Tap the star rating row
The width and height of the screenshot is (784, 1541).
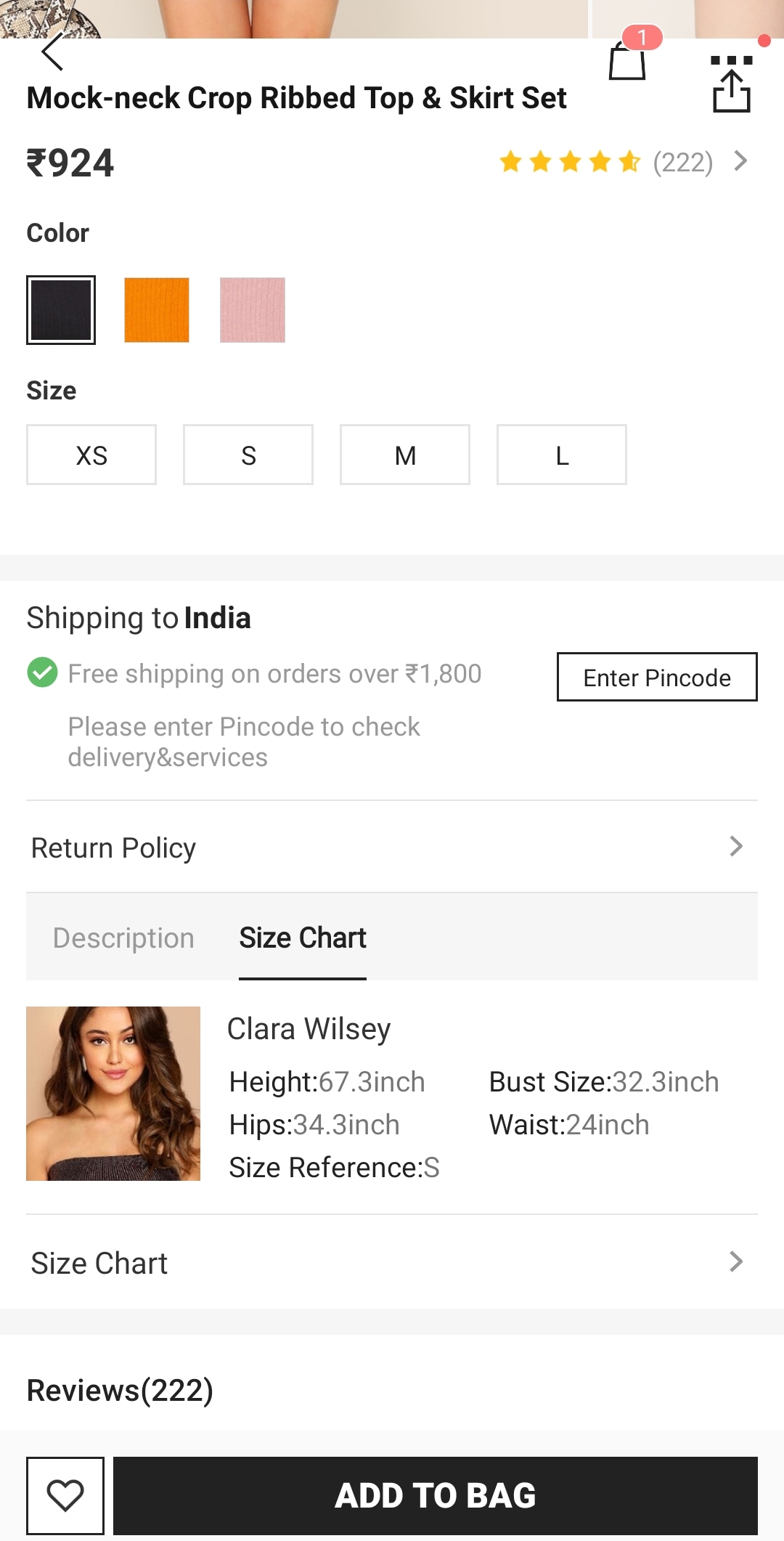[x=570, y=162]
